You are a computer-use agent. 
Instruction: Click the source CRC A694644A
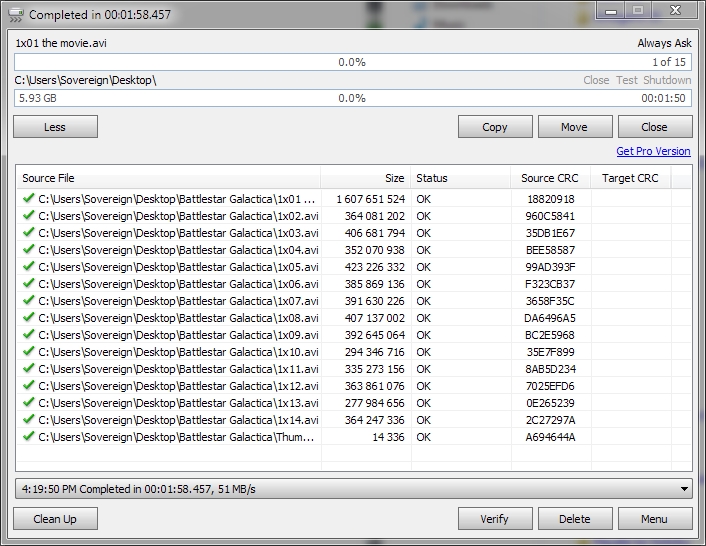550,437
